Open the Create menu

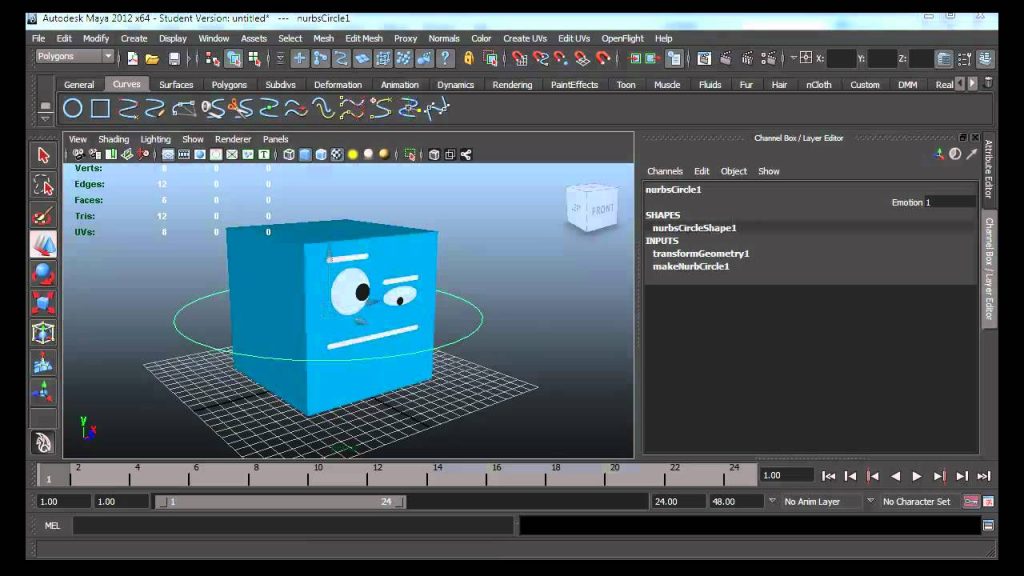click(x=134, y=39)
